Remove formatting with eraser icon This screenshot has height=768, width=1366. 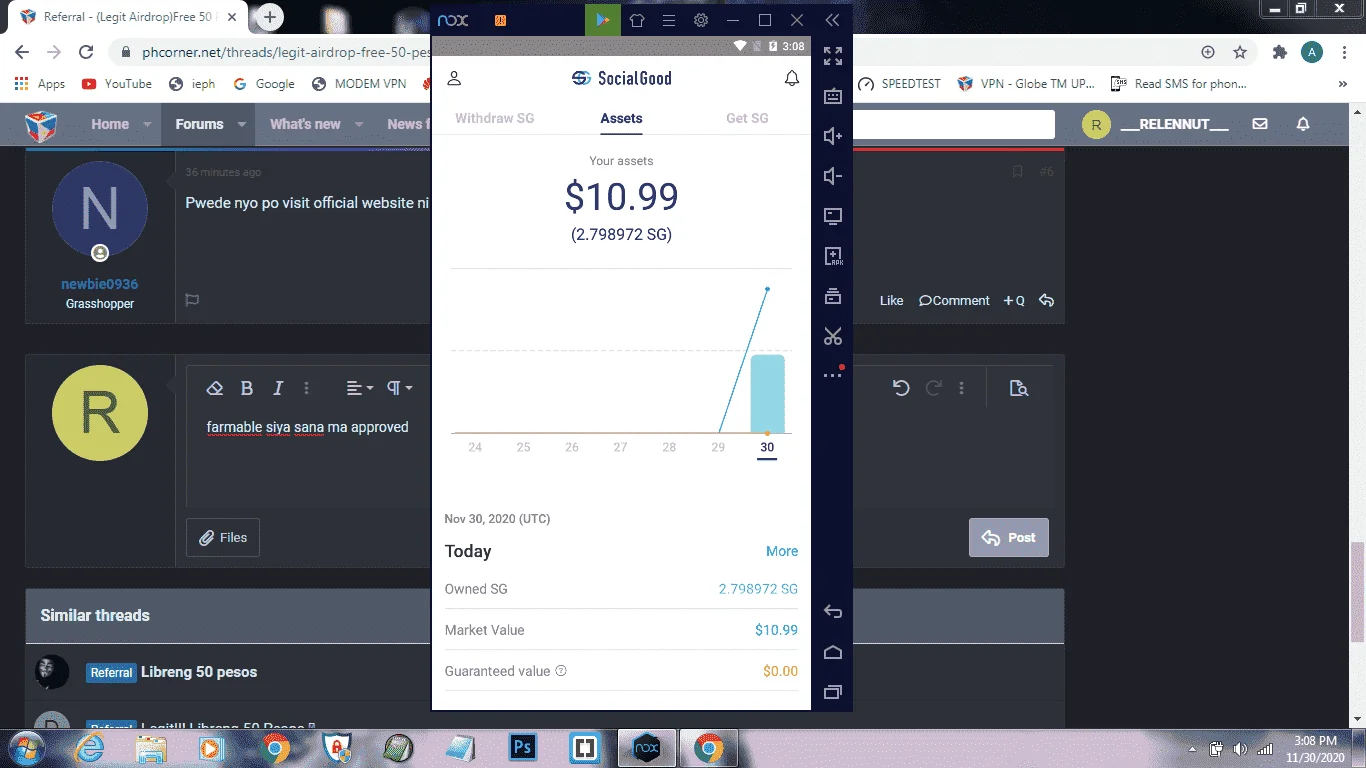coord(214,388)
